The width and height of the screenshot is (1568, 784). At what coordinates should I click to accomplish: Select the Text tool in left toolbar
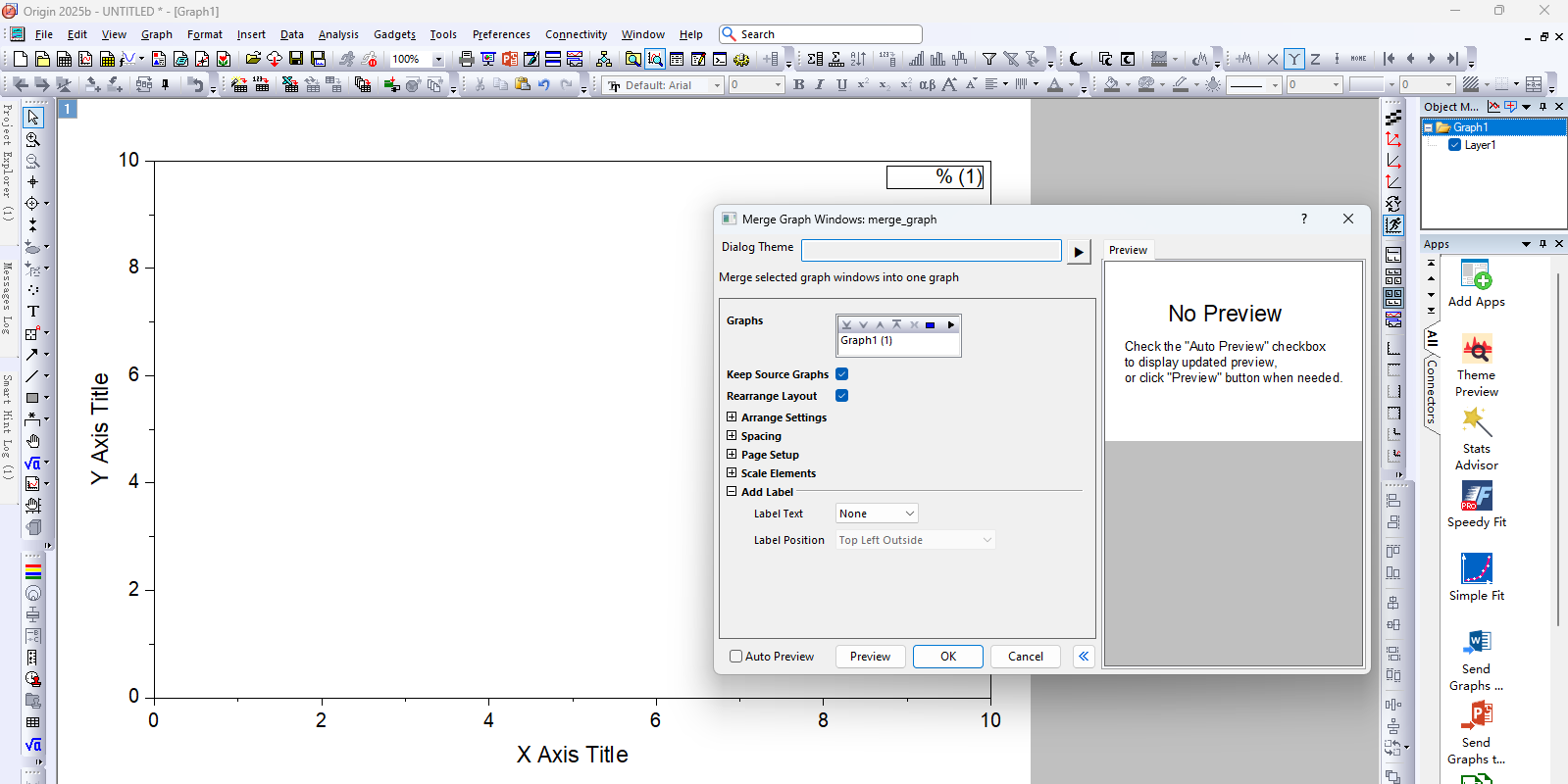32,312
